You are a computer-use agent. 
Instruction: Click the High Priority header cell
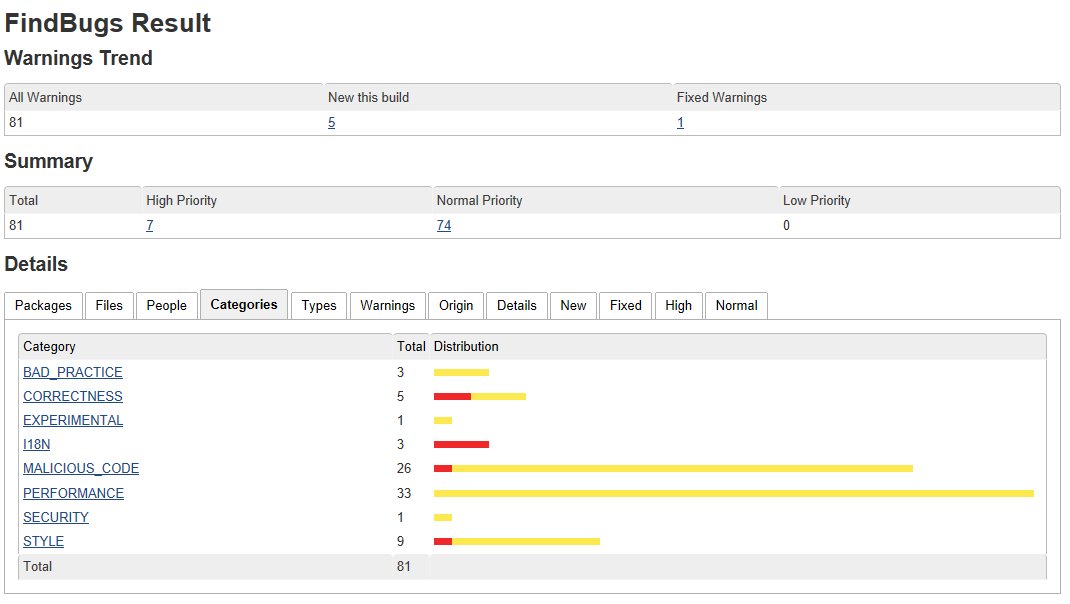click(x=287, y=201)
